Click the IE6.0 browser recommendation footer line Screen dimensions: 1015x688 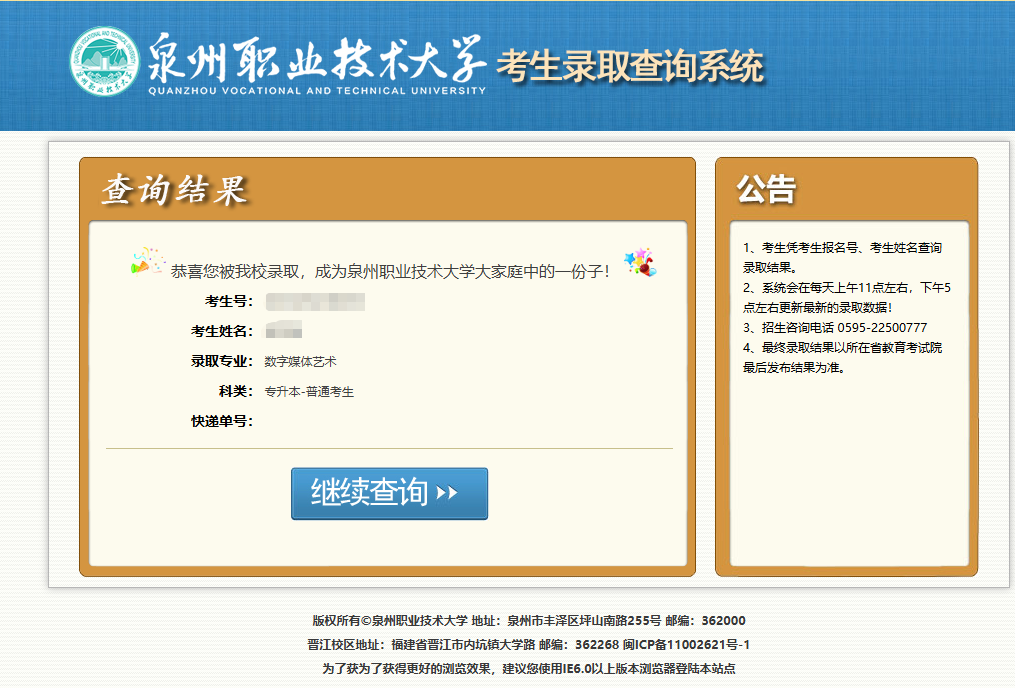point(529,669)
